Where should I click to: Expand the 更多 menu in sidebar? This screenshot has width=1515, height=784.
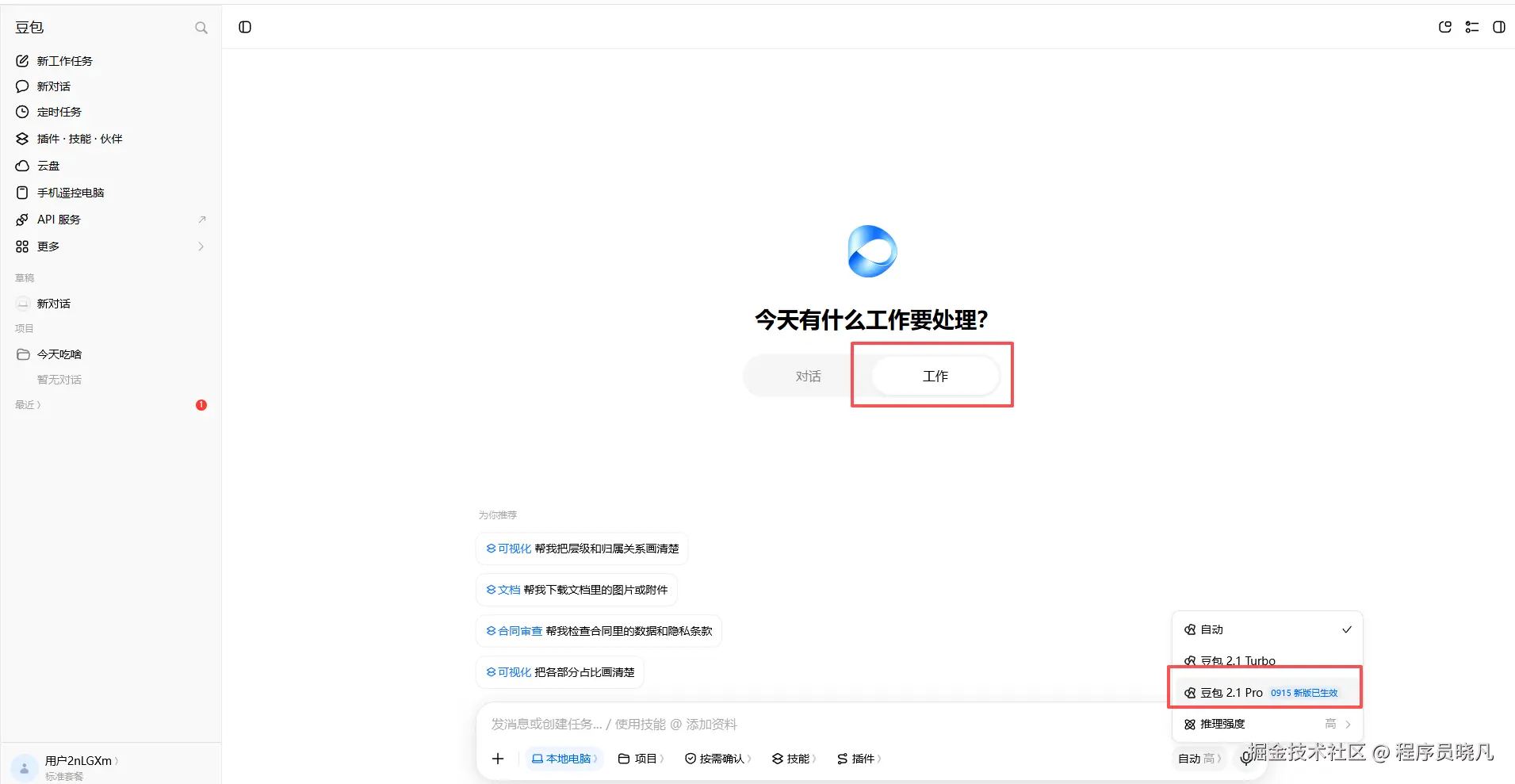tap(110, 247)
